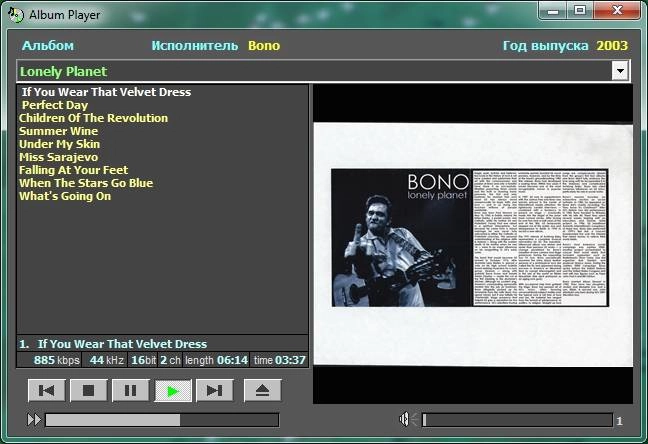This screenshot has height=444, width=648.
Task: Minimize the Album Player window
Action: click(x=553, y=10)
